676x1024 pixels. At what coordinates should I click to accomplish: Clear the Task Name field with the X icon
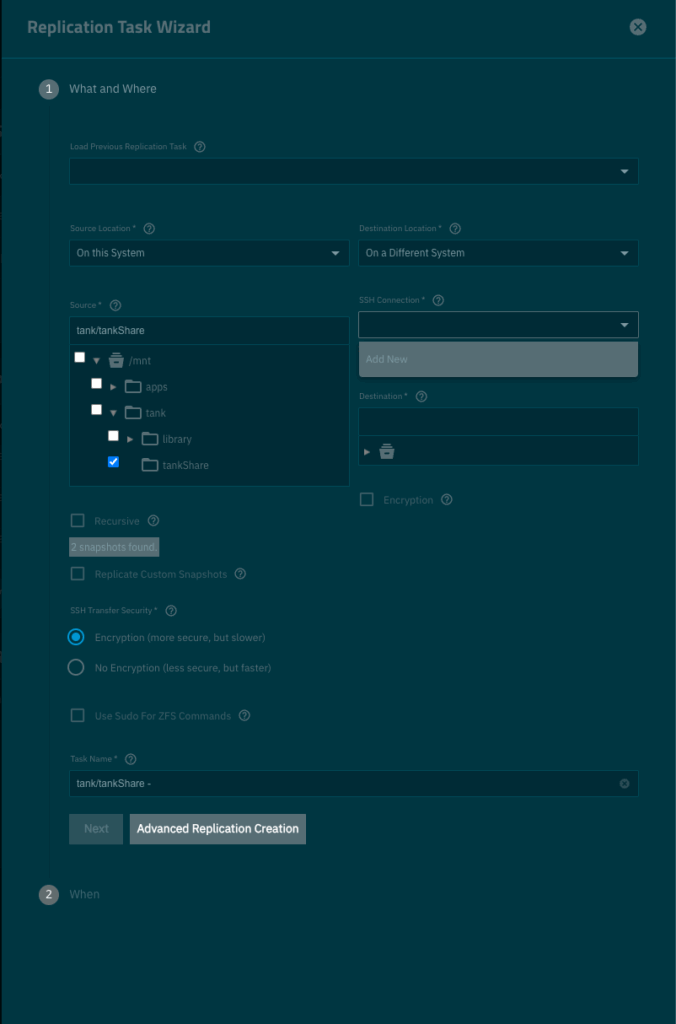[x=624, y=783]
